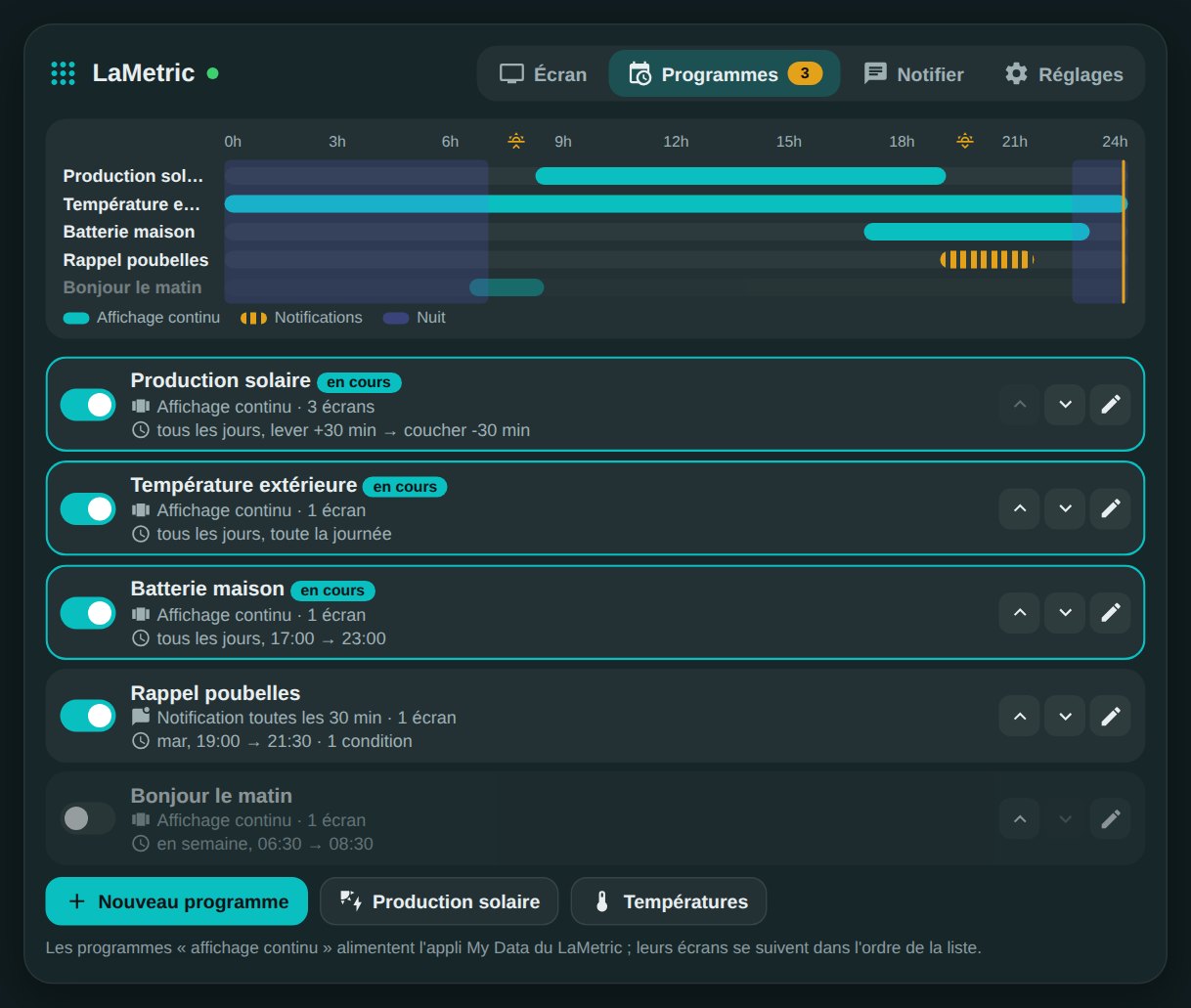
Task: Edit the Bonjour le matin programme
Action: coord(1111,819)
